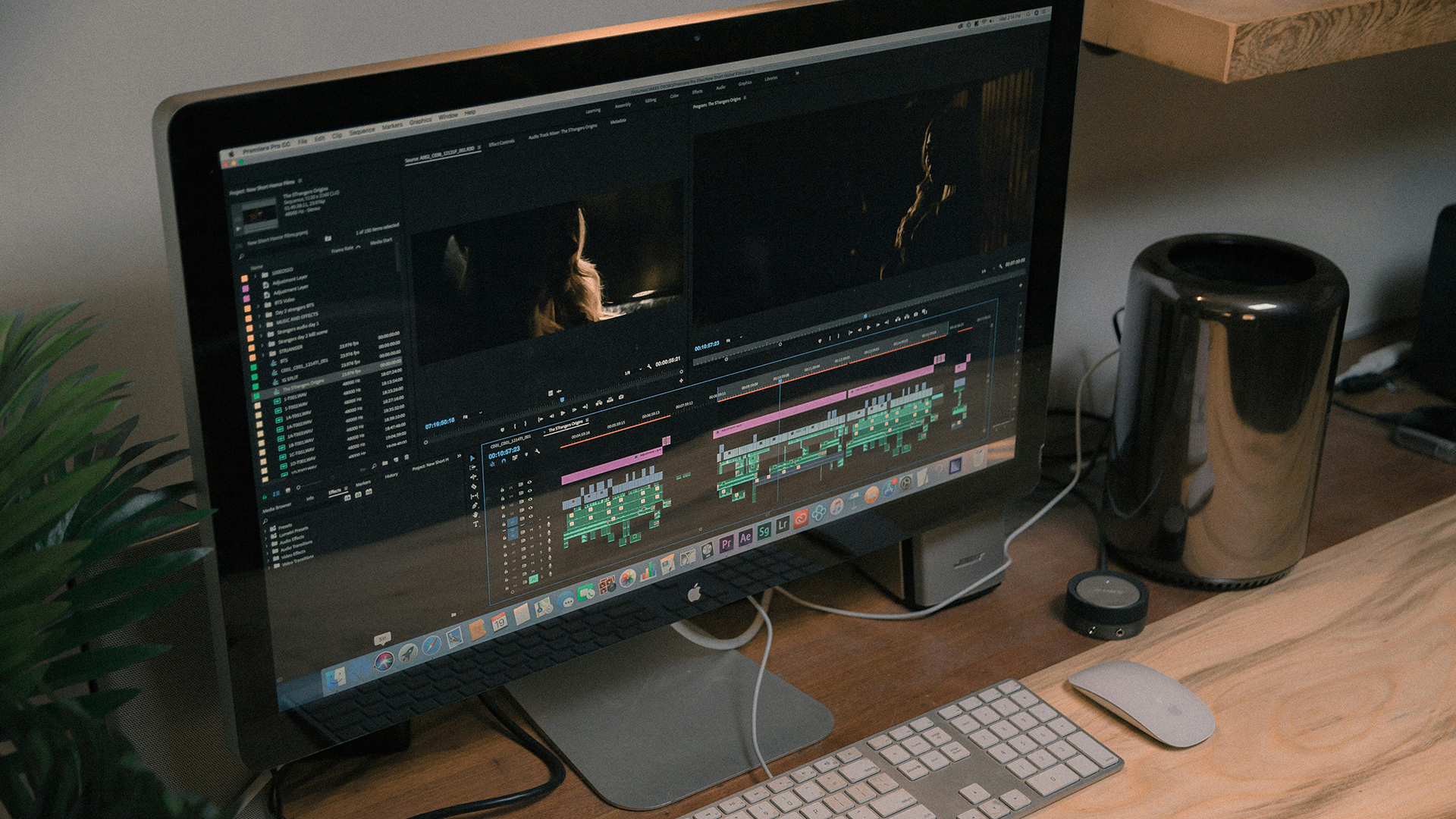
Task: Select the Hand tool
Action: click(x=476, y=514)
